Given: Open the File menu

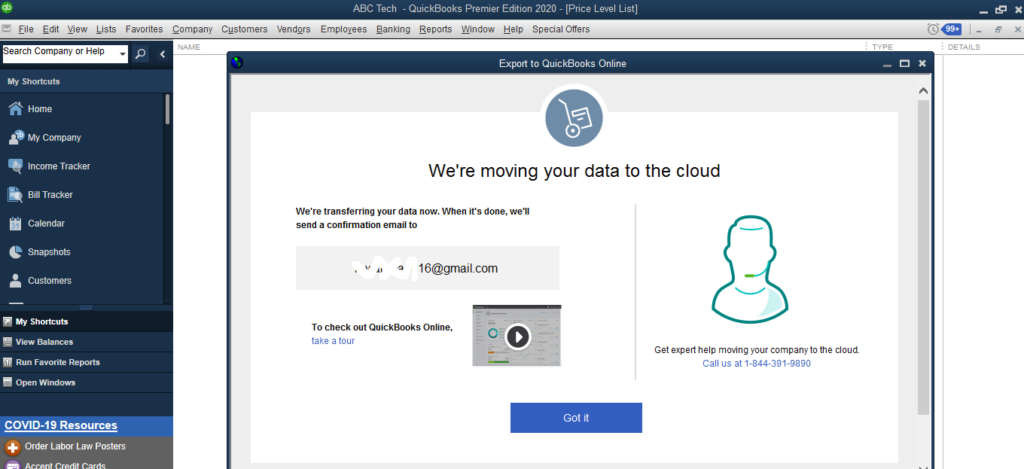Looking at the screenshot, I should point(26,29).
